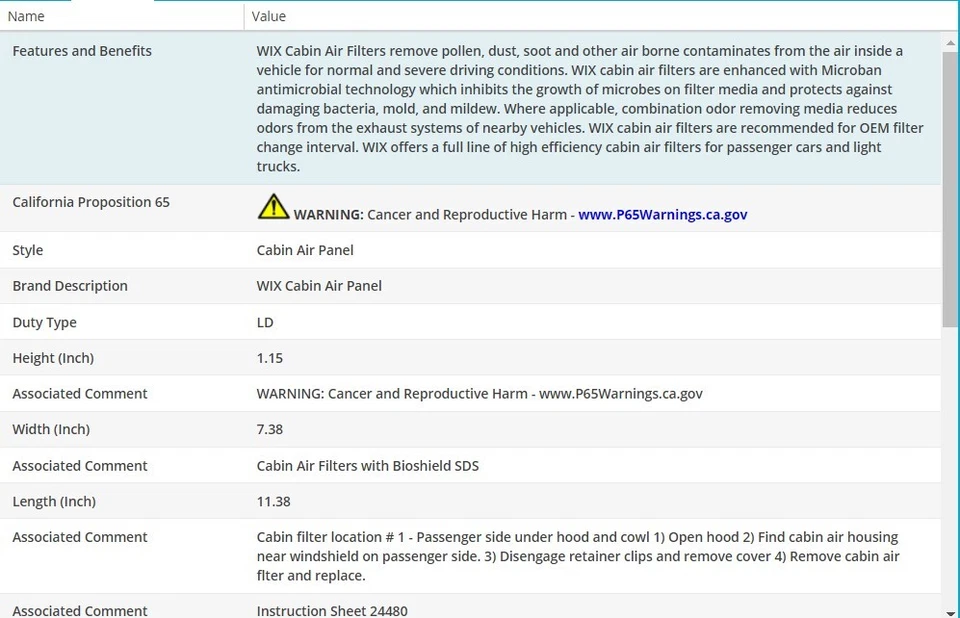Open the www.P65Warnings.ca.gov link
This screenshot has width=960, height=618.
(662, 214)
